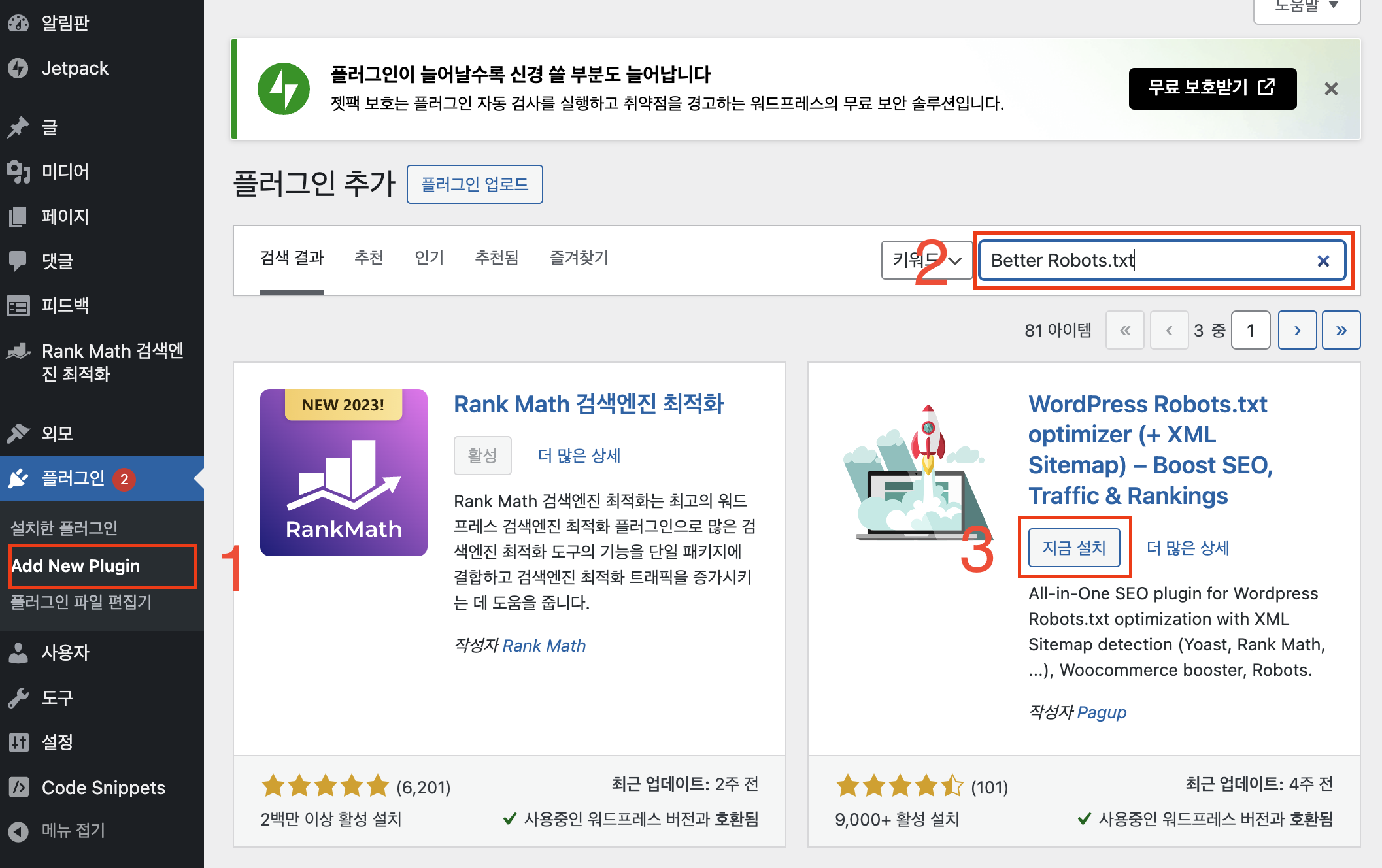Open 도구 tools wrench icon
Image resolution: width=1382 pixels, height=868 pixels.
(x=18, y=697)
